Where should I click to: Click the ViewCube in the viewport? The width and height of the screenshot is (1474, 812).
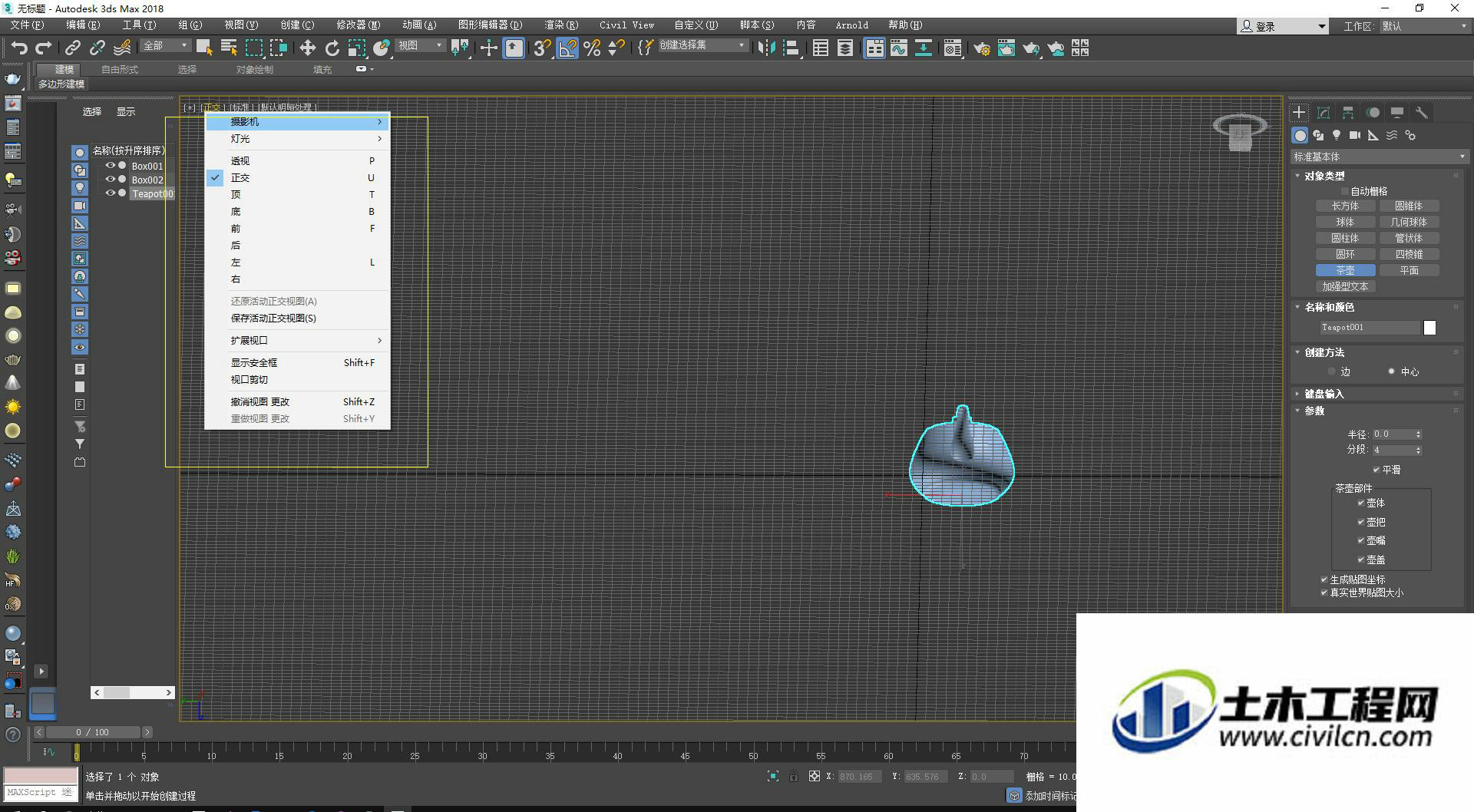click(1240, 132)
